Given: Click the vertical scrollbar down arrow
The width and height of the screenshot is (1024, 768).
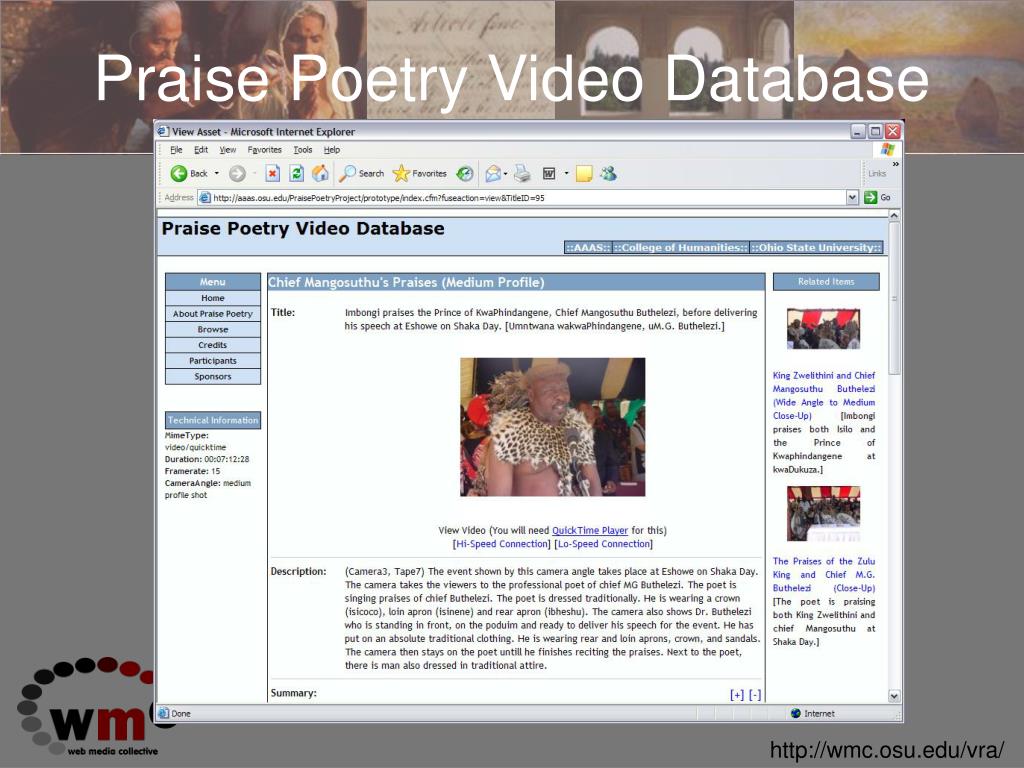Looking at the screenshot, I should pos(894,696).
